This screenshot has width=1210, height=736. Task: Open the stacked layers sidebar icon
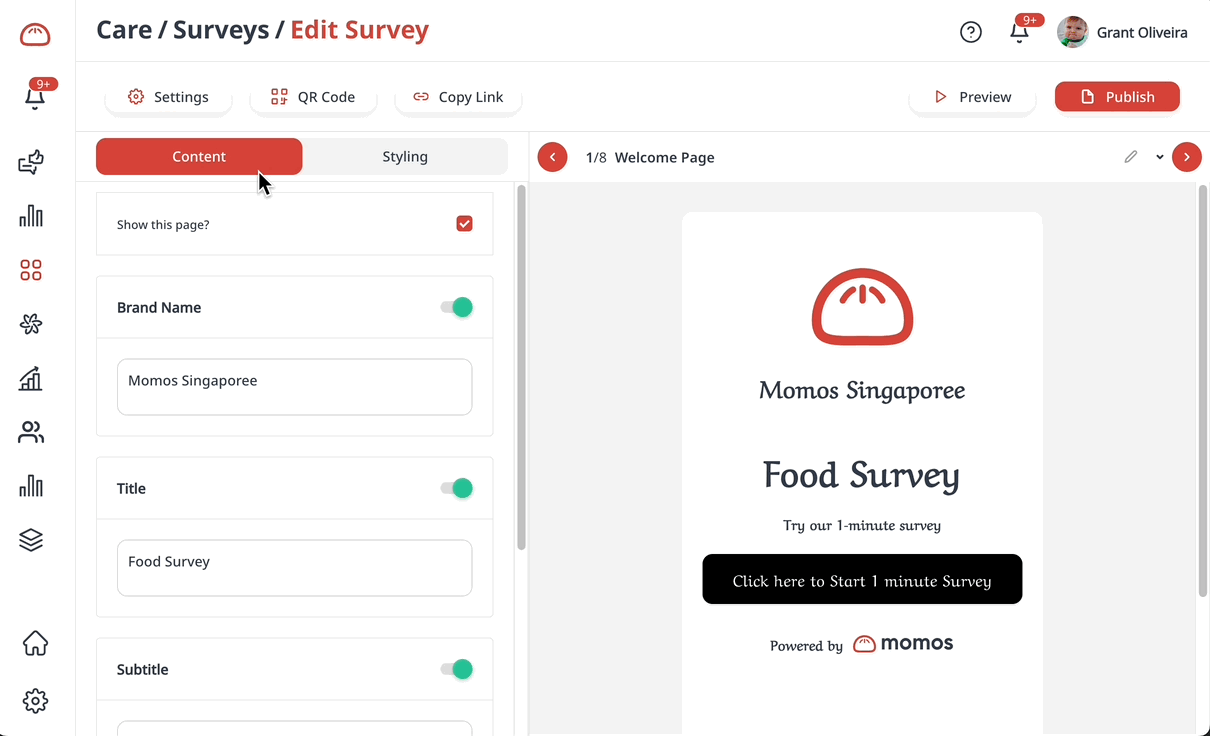[31, 540]
